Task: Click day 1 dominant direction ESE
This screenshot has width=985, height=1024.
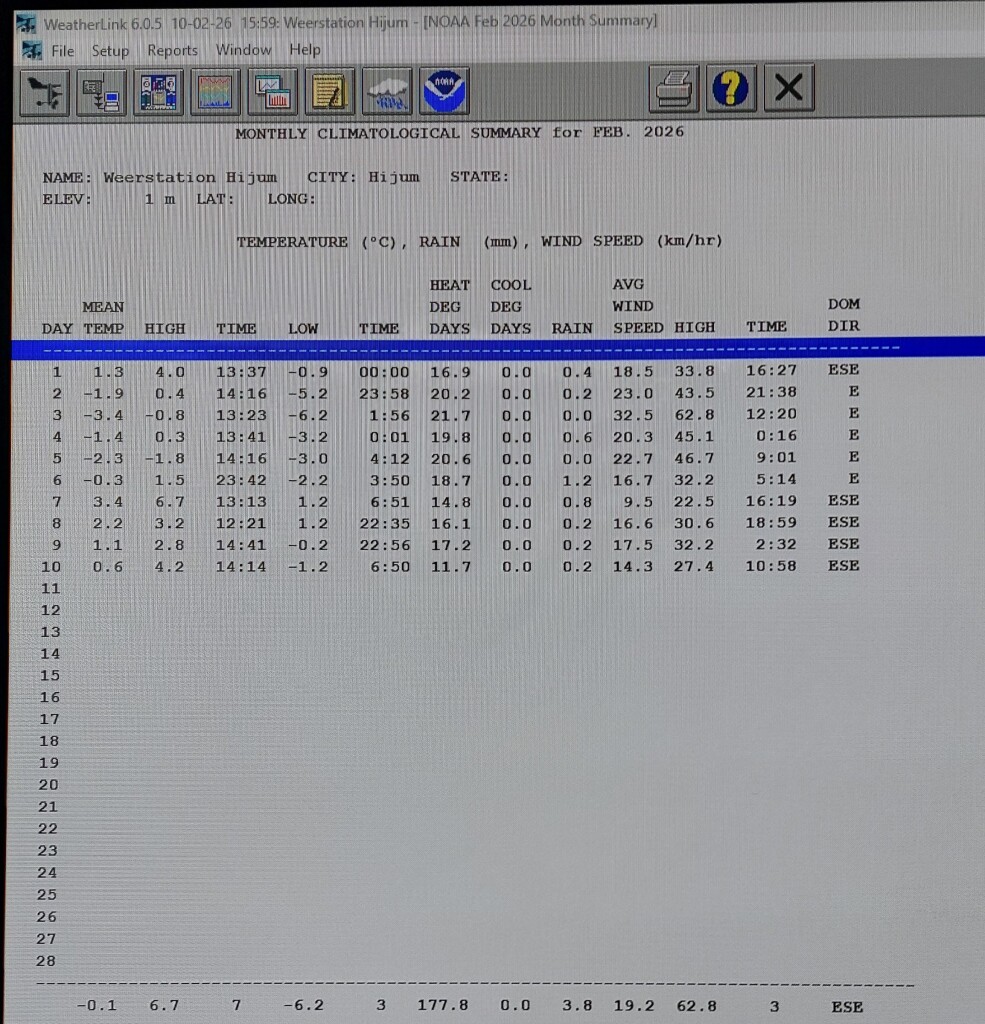Action: [843, 370]
